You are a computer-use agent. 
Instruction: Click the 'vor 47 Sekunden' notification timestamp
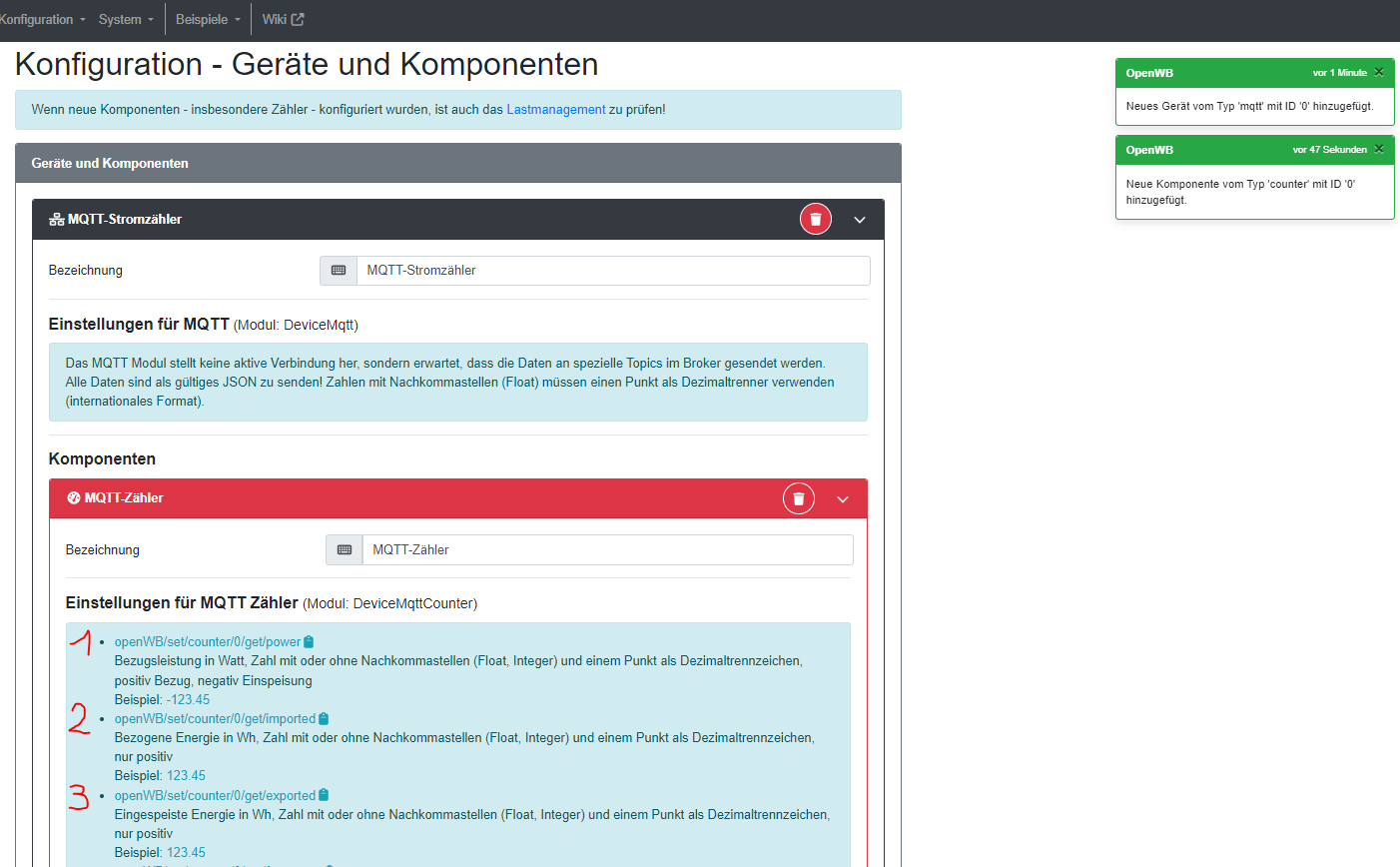[1330, 150]
